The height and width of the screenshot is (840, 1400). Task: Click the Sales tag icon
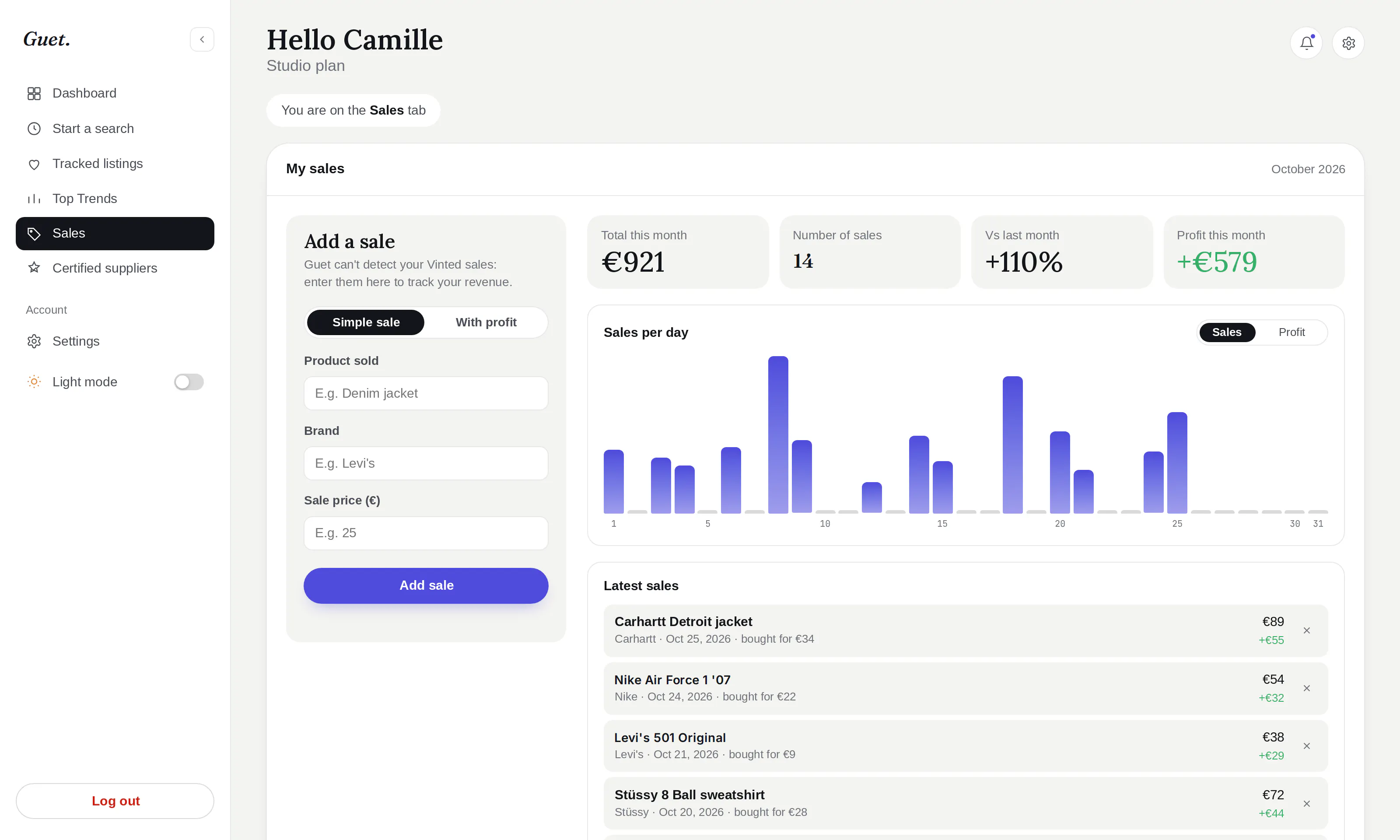(x=34, y=234)
